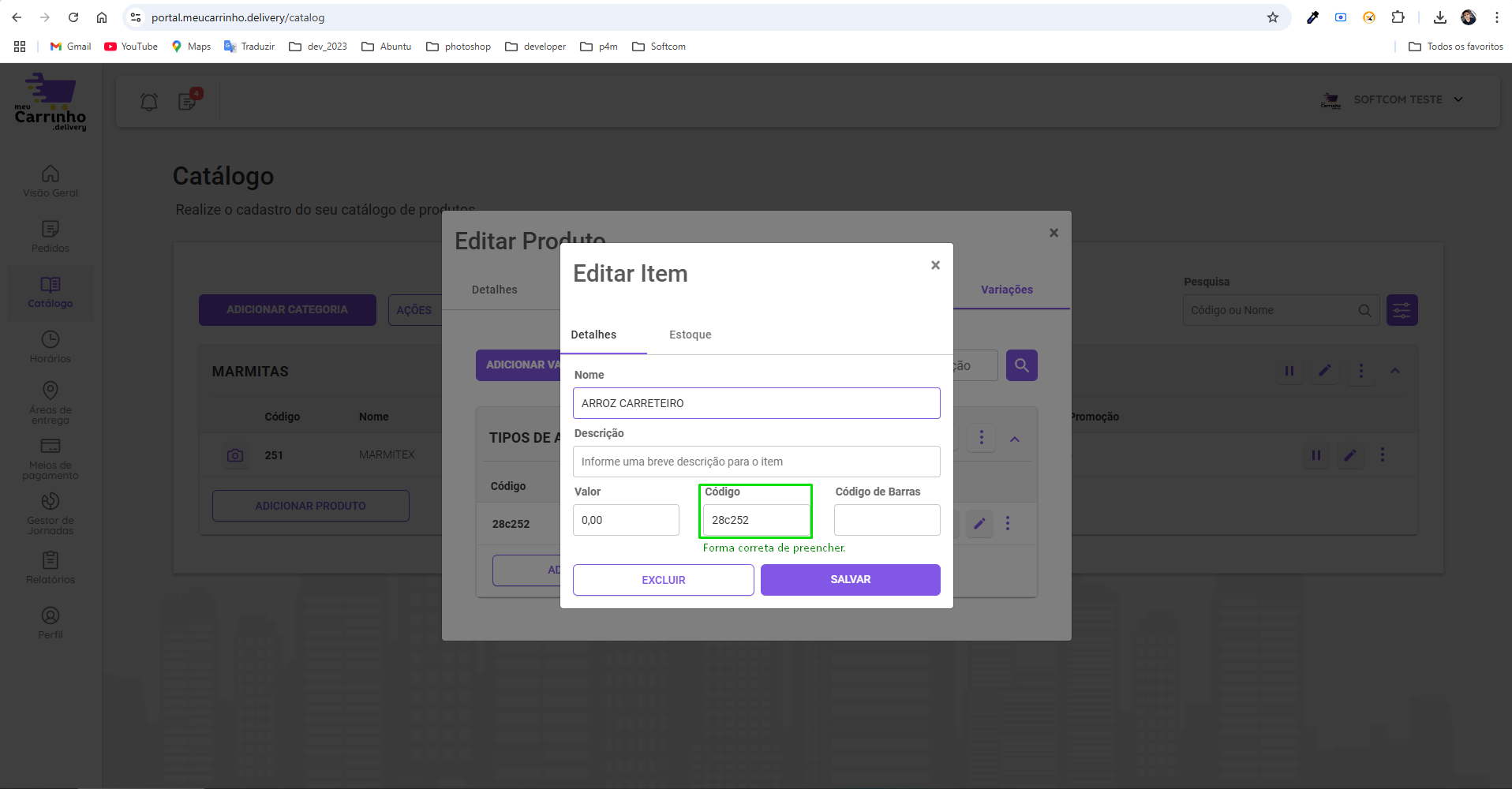Click the purple search magnifier button
The height and width of the screenshot is (789, 1512).
coord(1021,365)
